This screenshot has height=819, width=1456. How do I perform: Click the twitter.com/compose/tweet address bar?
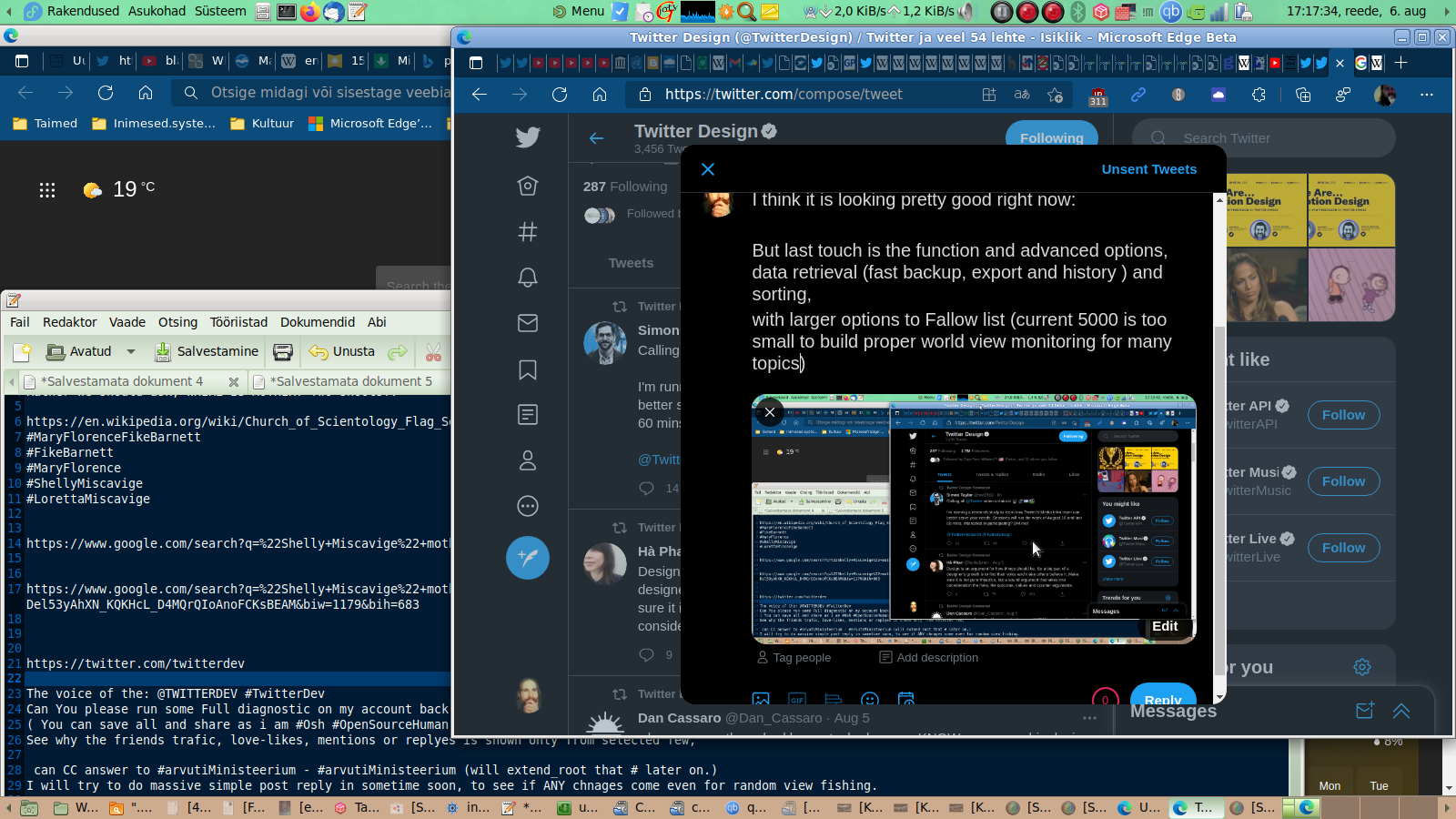click(x=784, y=95)
